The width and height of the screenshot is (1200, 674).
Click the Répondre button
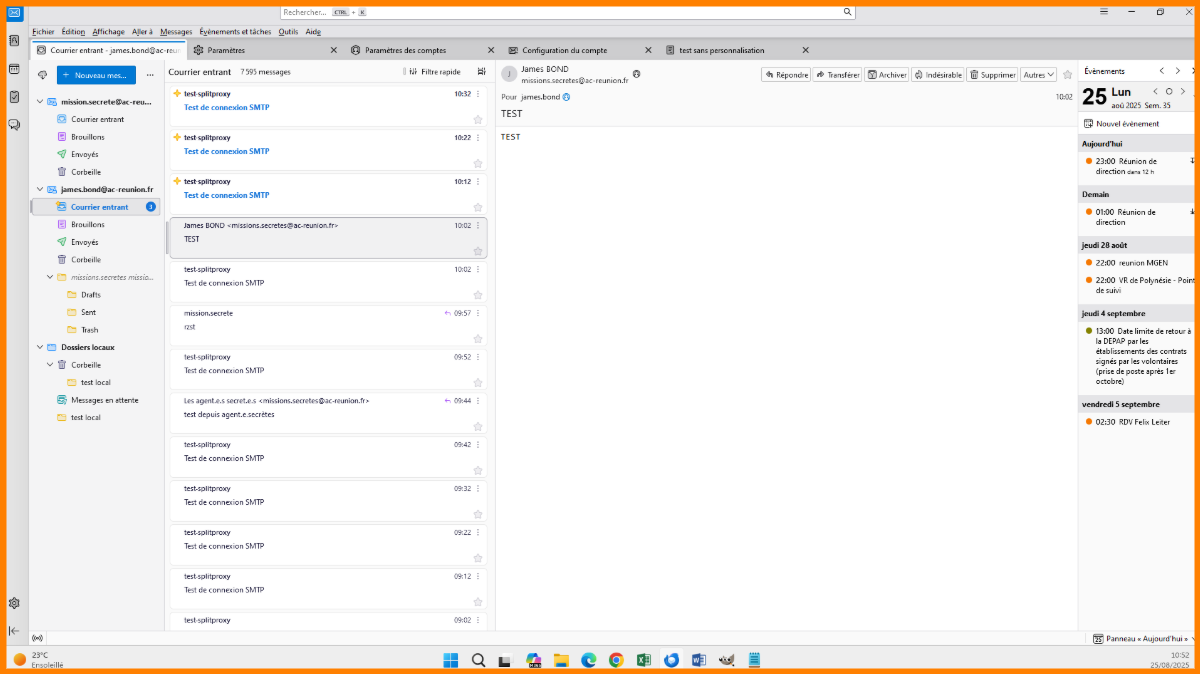click(786, 75)
